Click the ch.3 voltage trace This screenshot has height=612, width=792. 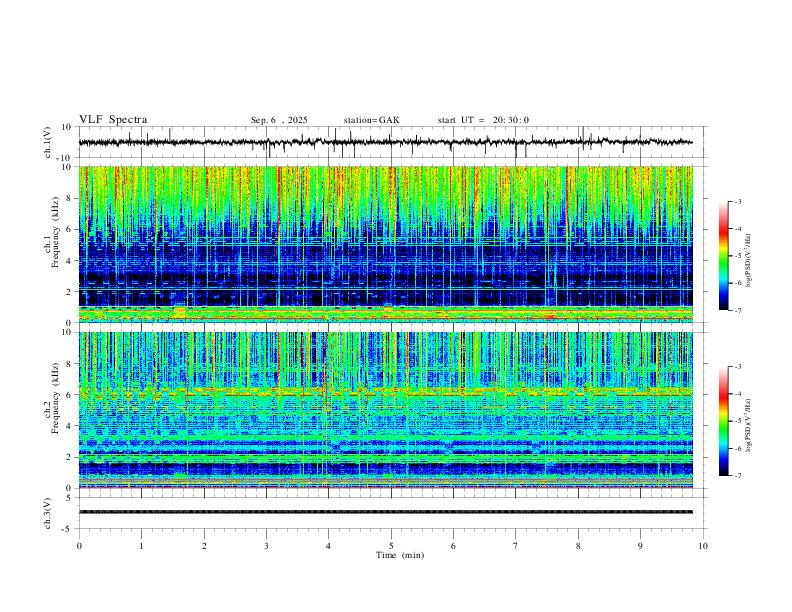[x=386, y=512]
